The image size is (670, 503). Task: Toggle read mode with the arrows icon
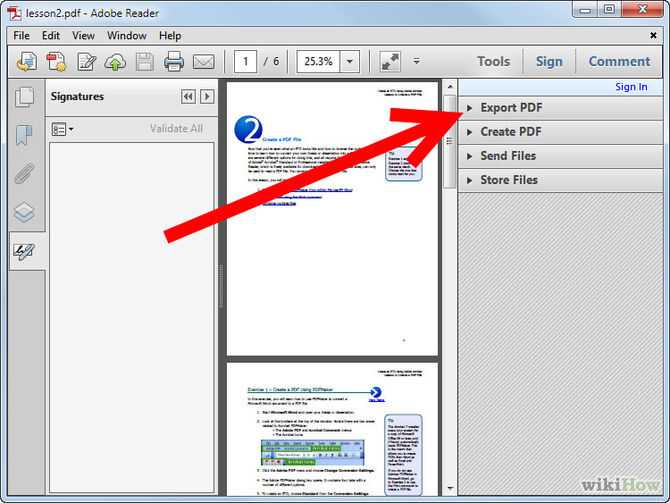390,62
